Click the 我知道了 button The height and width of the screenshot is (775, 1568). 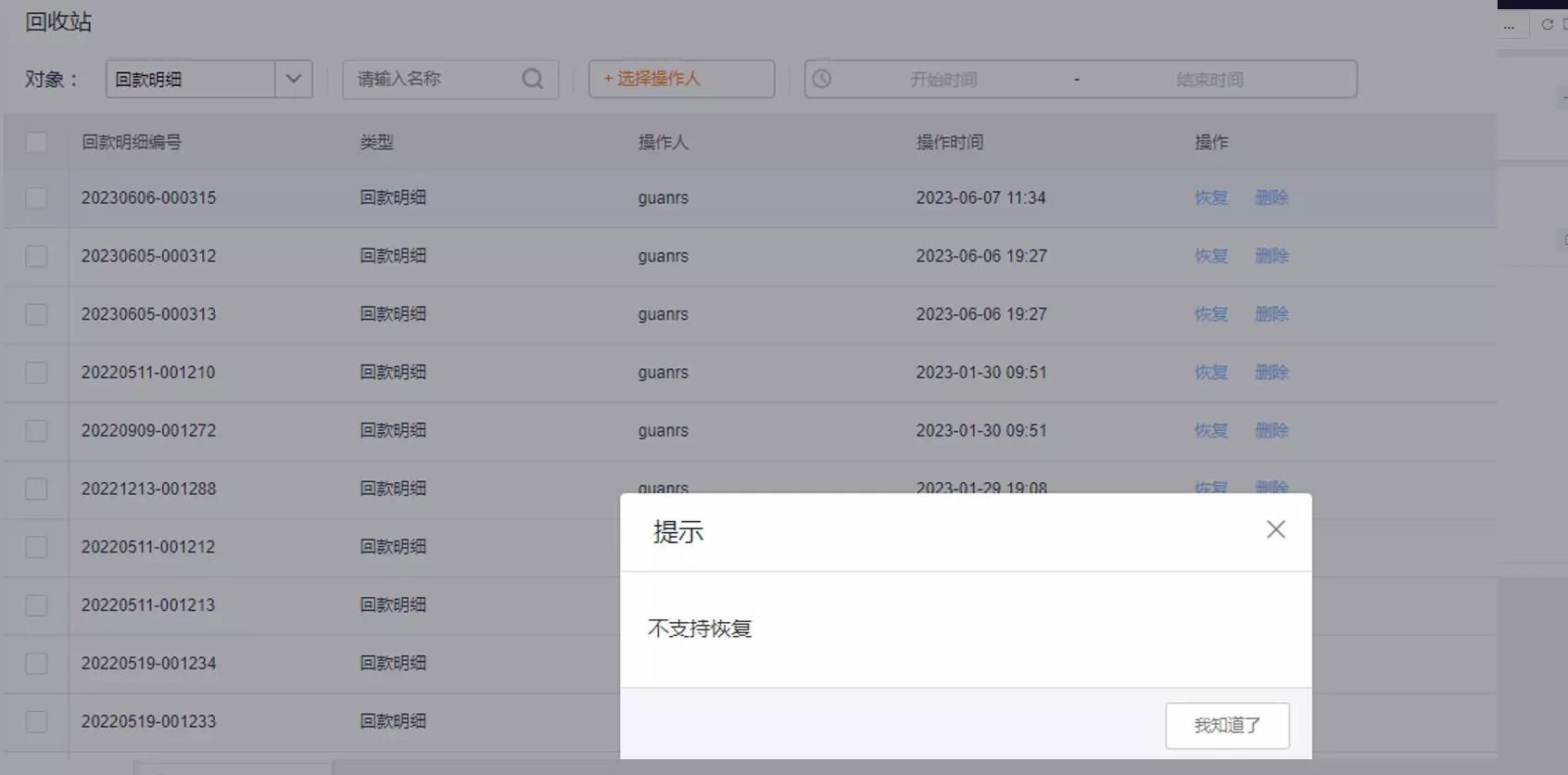[x=1227, y=726]
